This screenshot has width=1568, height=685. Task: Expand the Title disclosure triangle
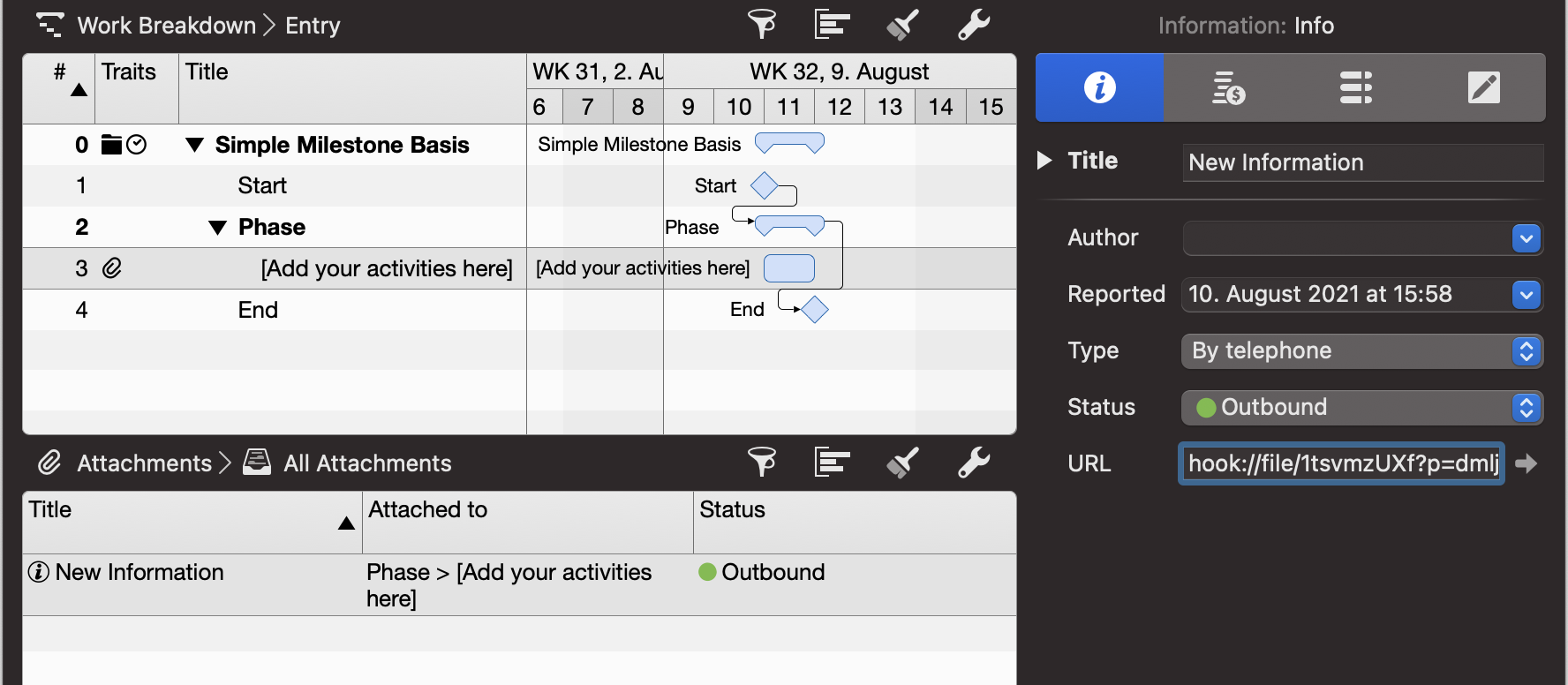(1044, 161)
